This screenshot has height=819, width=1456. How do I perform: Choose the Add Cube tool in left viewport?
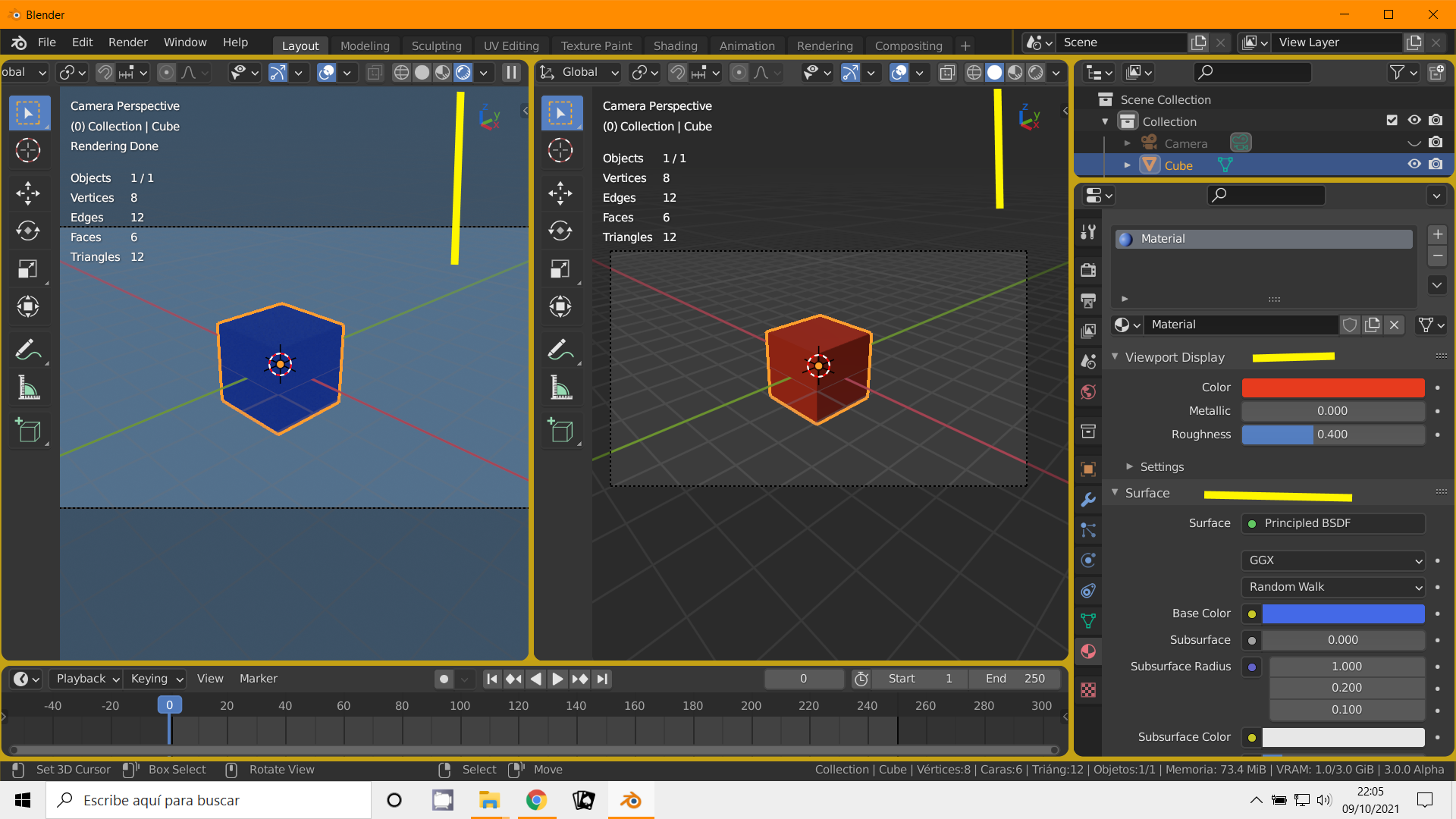pos(28,431)
